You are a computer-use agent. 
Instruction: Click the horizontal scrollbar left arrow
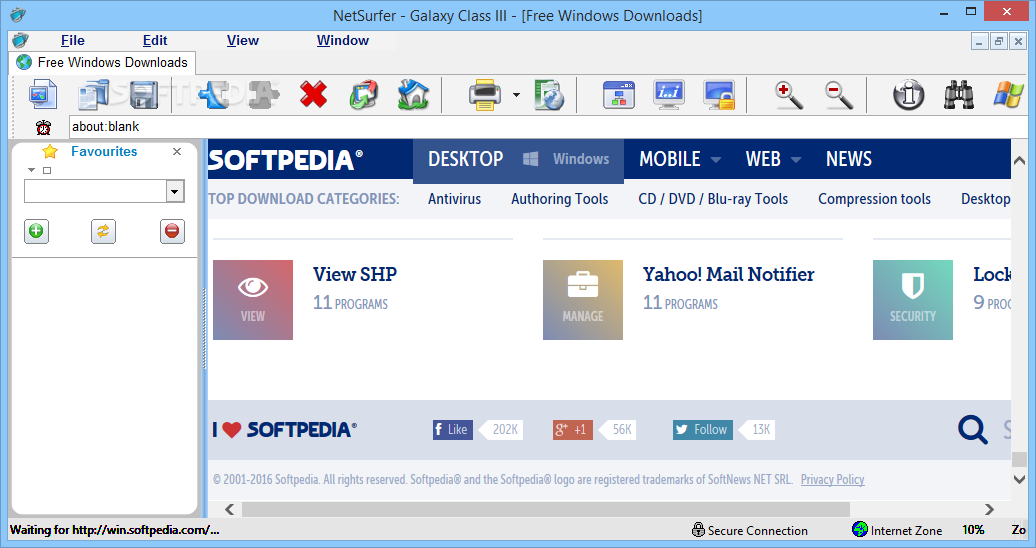(229, 509)
